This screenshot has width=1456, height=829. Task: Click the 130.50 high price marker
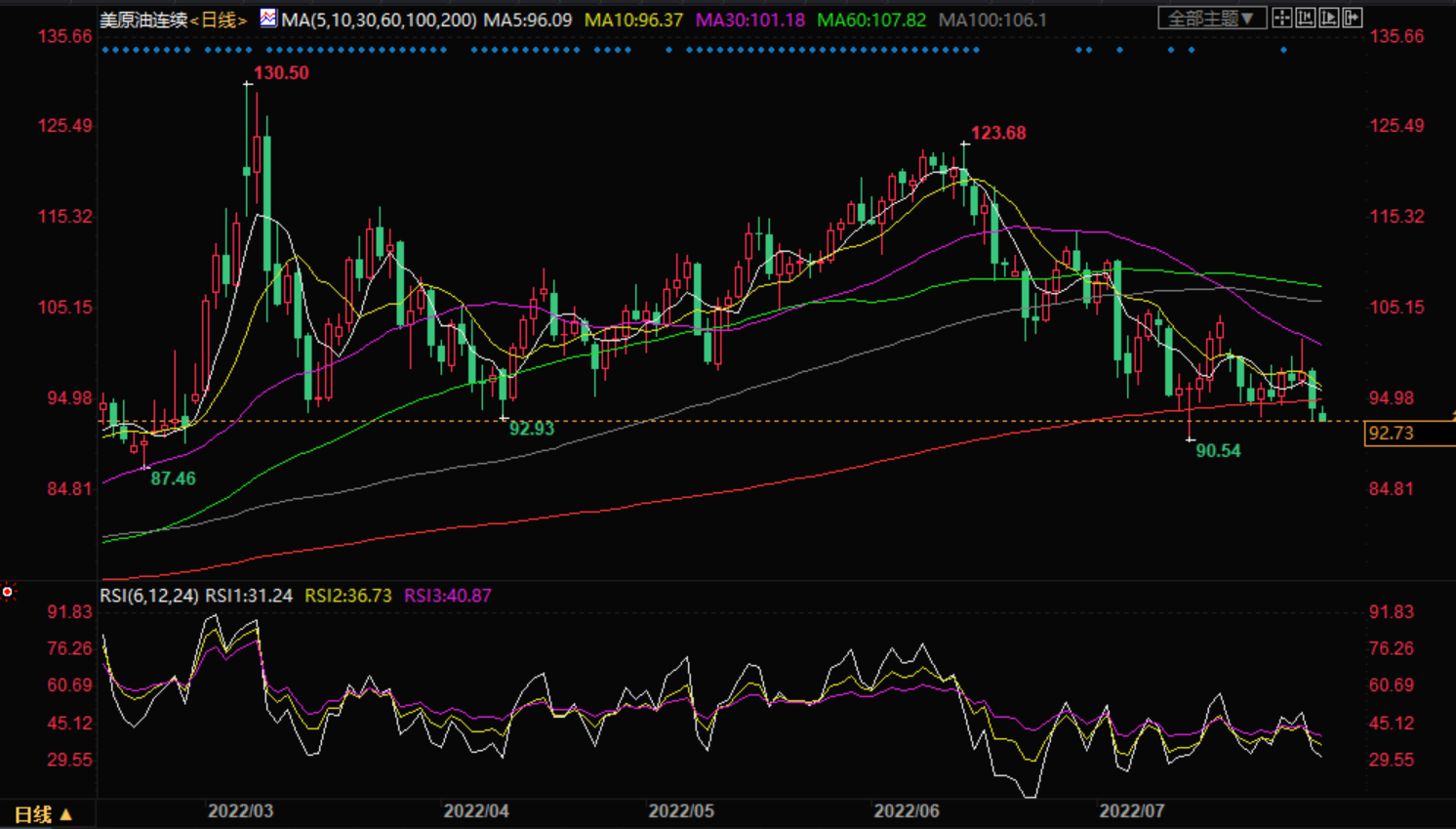click(281, 73)
